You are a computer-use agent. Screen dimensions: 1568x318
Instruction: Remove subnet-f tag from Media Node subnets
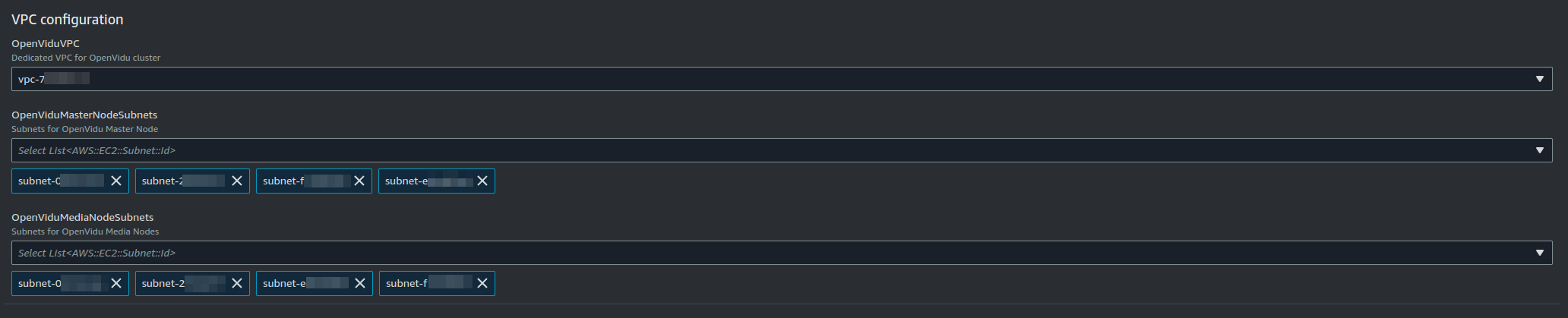click(482, 283)
